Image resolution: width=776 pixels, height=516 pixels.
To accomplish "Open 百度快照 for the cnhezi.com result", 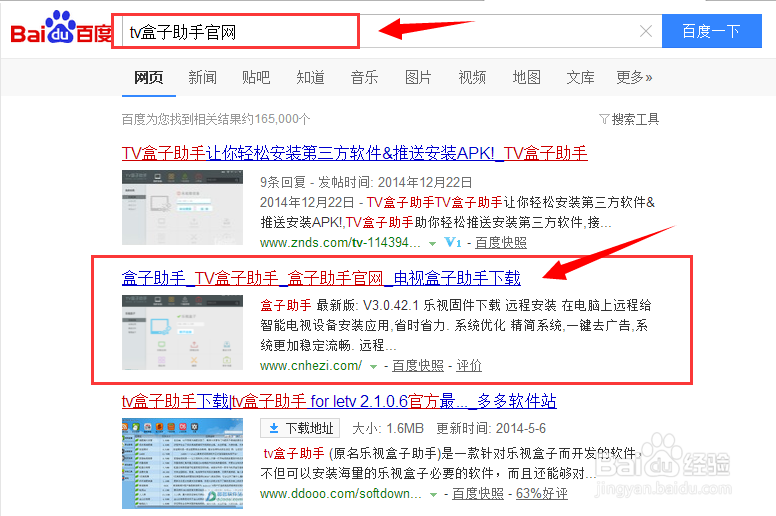I will (418, 366).
